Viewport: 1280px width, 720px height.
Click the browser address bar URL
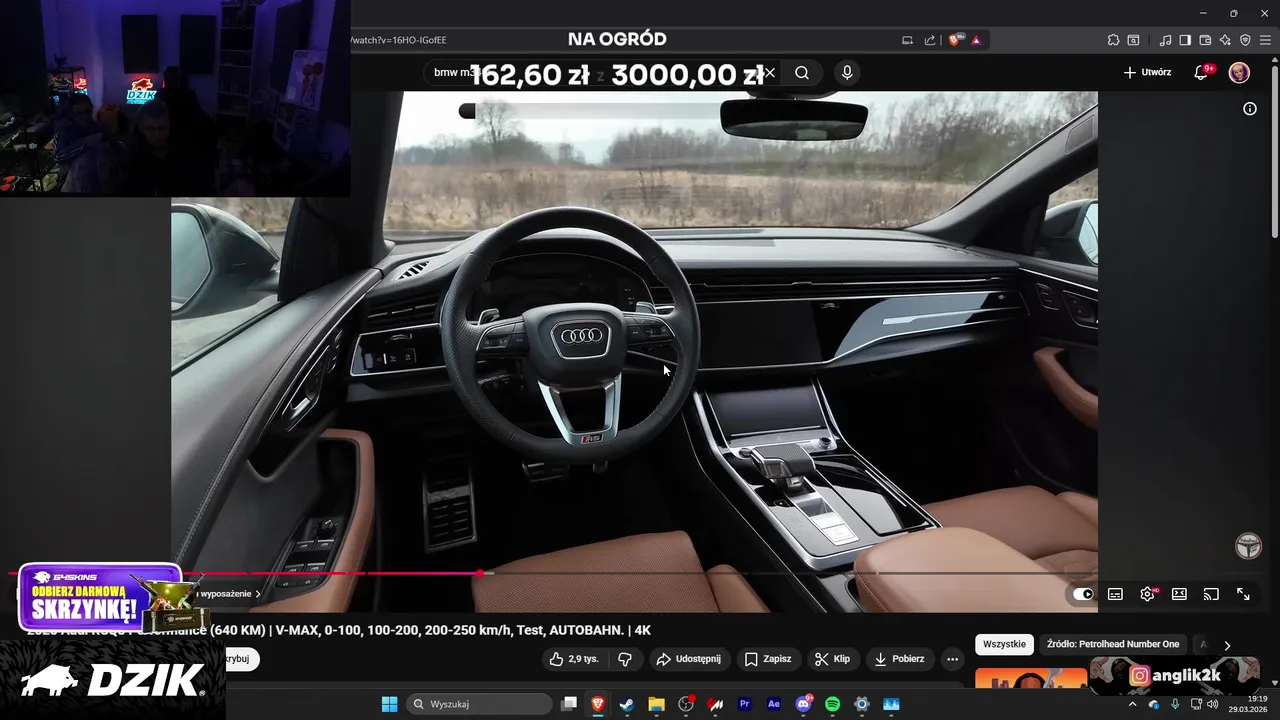pyautogui.click(x=397, y=40)
